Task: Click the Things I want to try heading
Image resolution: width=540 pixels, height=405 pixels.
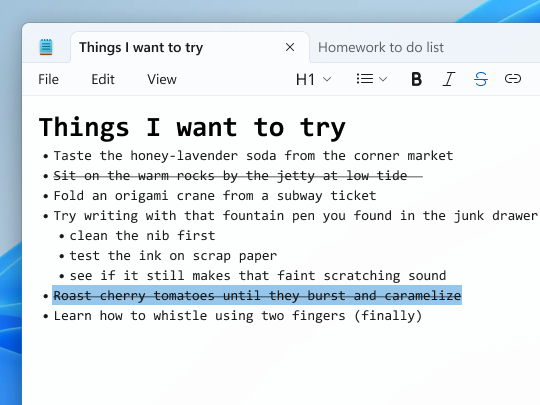Action: click(192, 127)
